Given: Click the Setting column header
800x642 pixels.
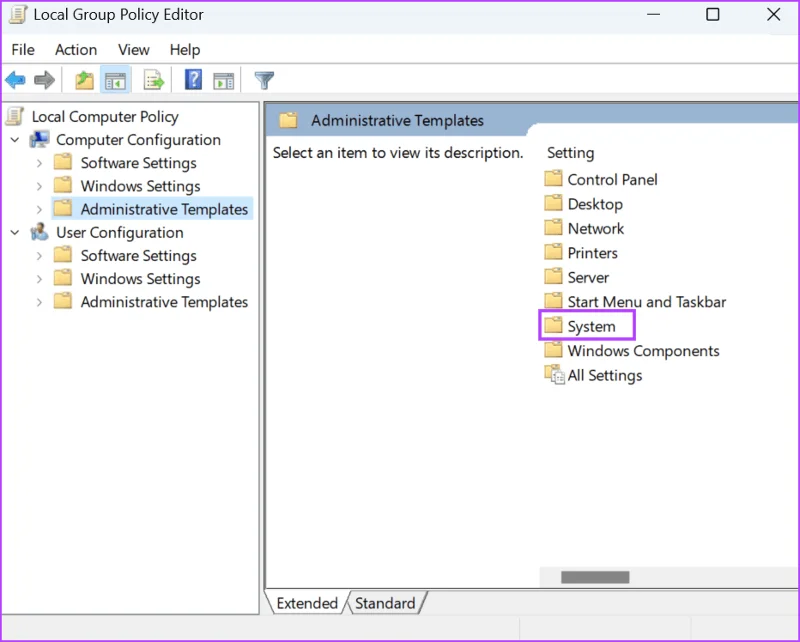Looking at the screenshot, I should [570, 153].
